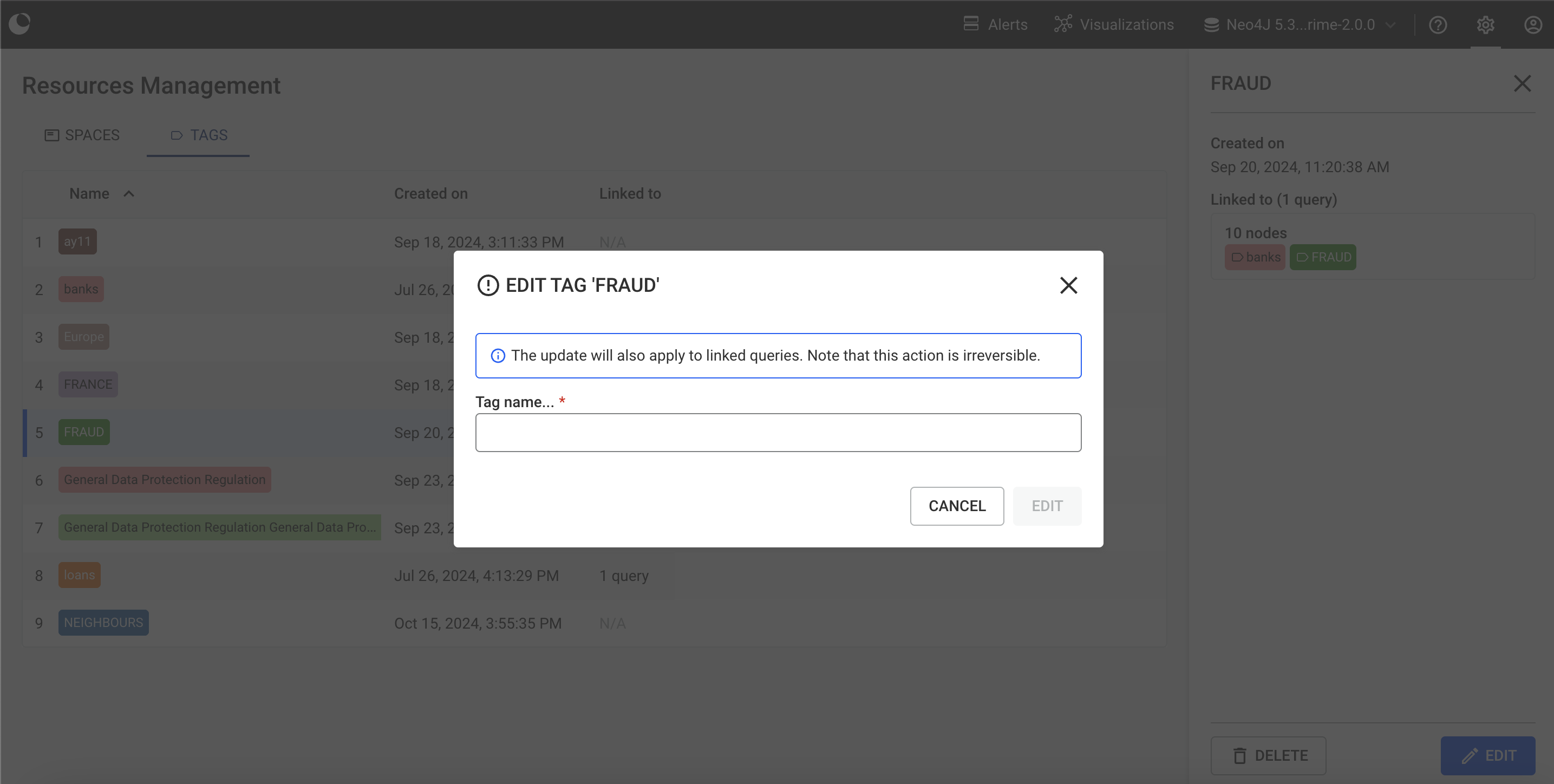Open application settings gear
Viewport: 1554px width, 784px height.
1485,25
